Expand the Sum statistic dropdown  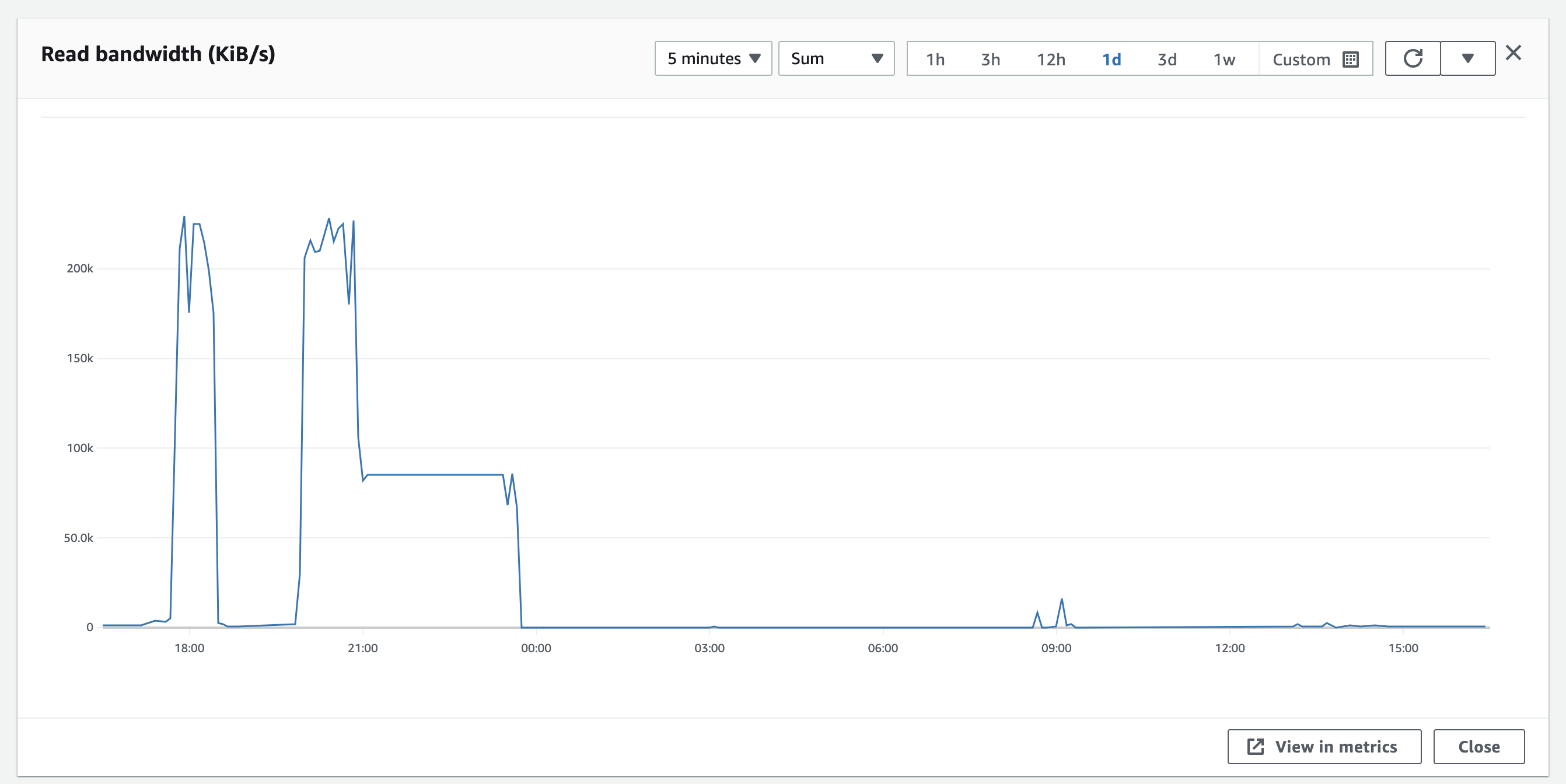tap(836, 58)
